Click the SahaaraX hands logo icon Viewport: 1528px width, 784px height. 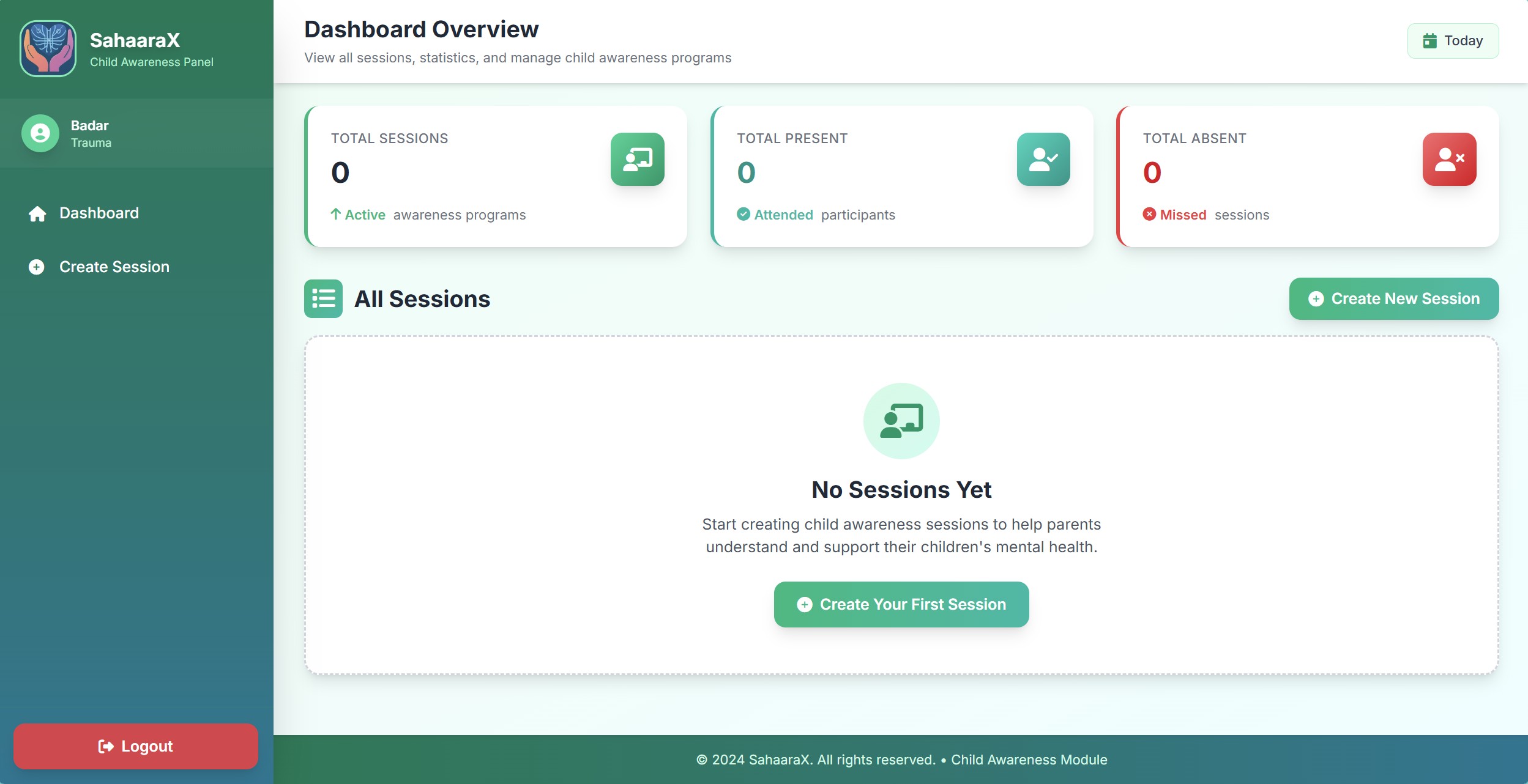click(x=48, y=49)
